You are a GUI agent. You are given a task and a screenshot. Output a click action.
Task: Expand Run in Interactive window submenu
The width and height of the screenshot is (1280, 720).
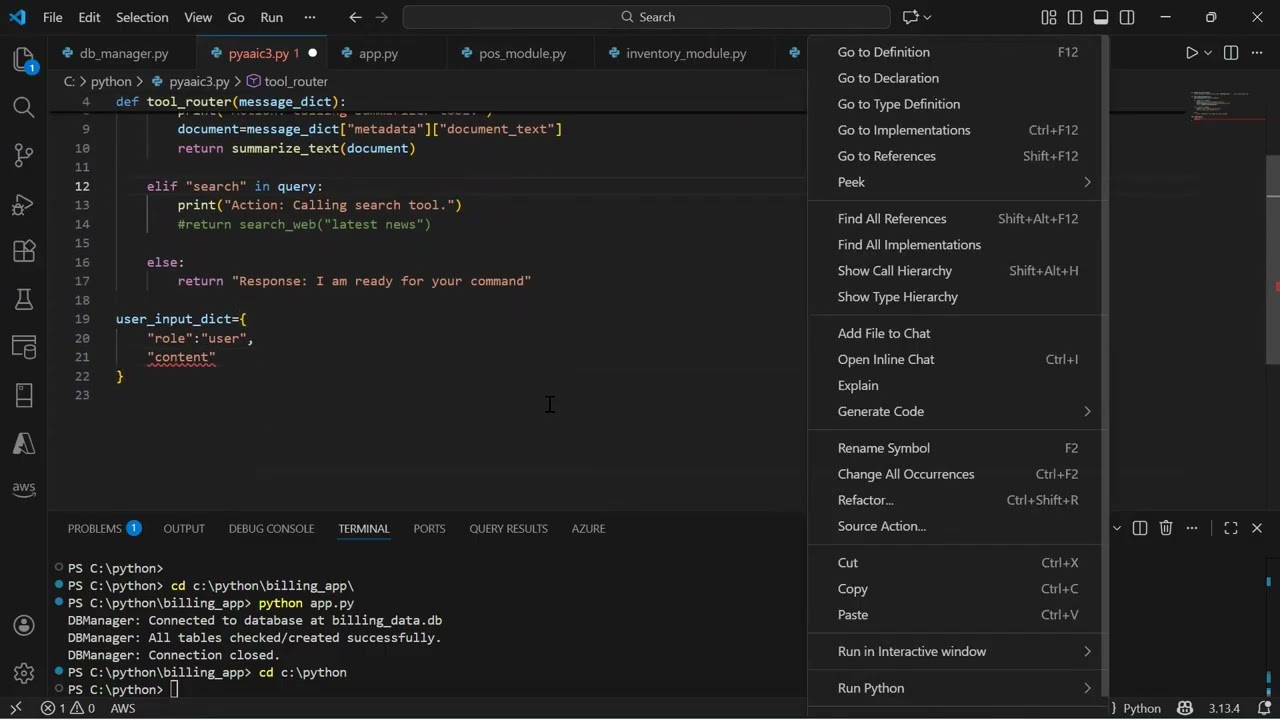point(958,651)
